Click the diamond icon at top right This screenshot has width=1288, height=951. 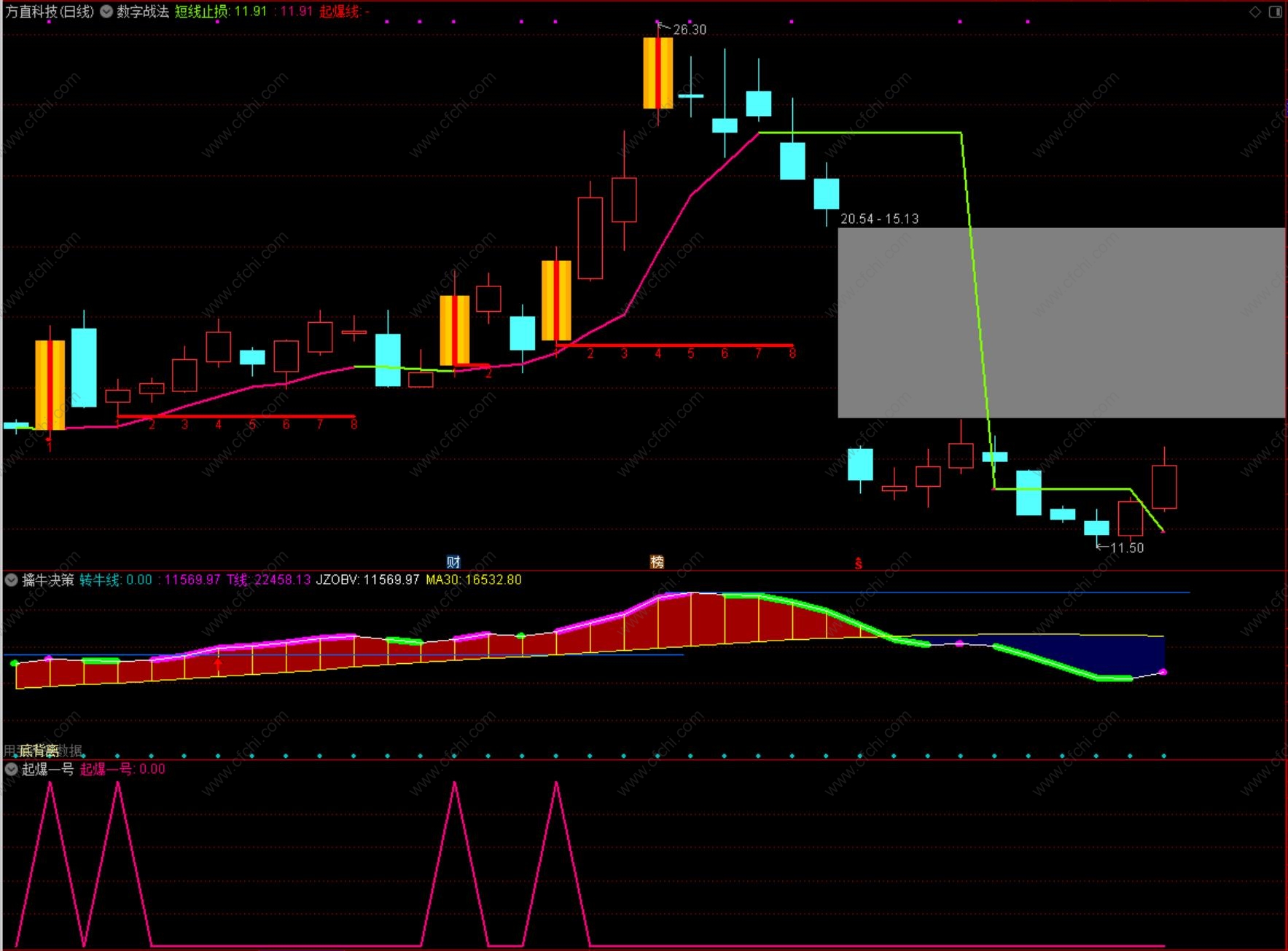[1255, 12]
